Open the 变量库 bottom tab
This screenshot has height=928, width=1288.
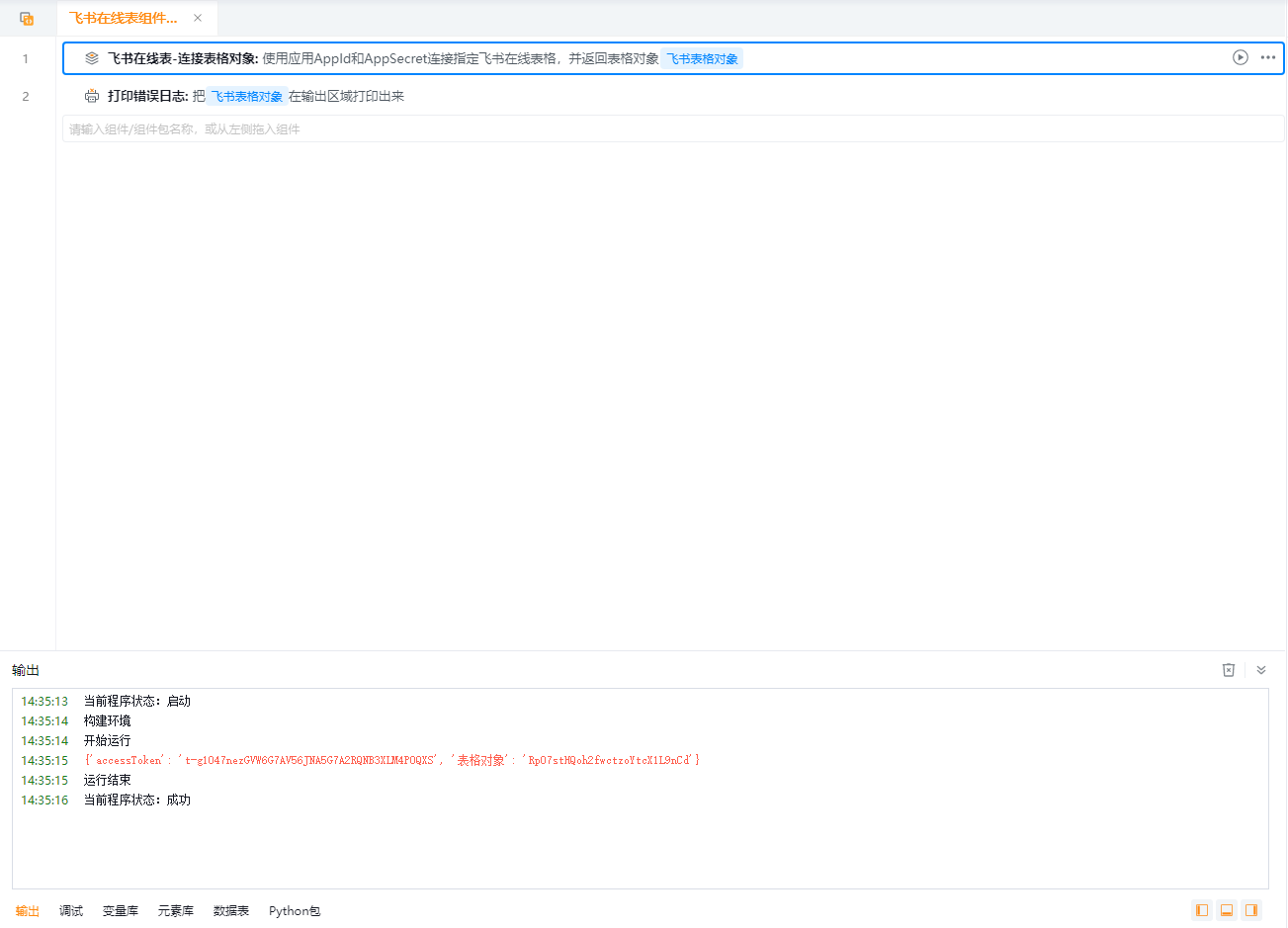click(x=121, y=911)
